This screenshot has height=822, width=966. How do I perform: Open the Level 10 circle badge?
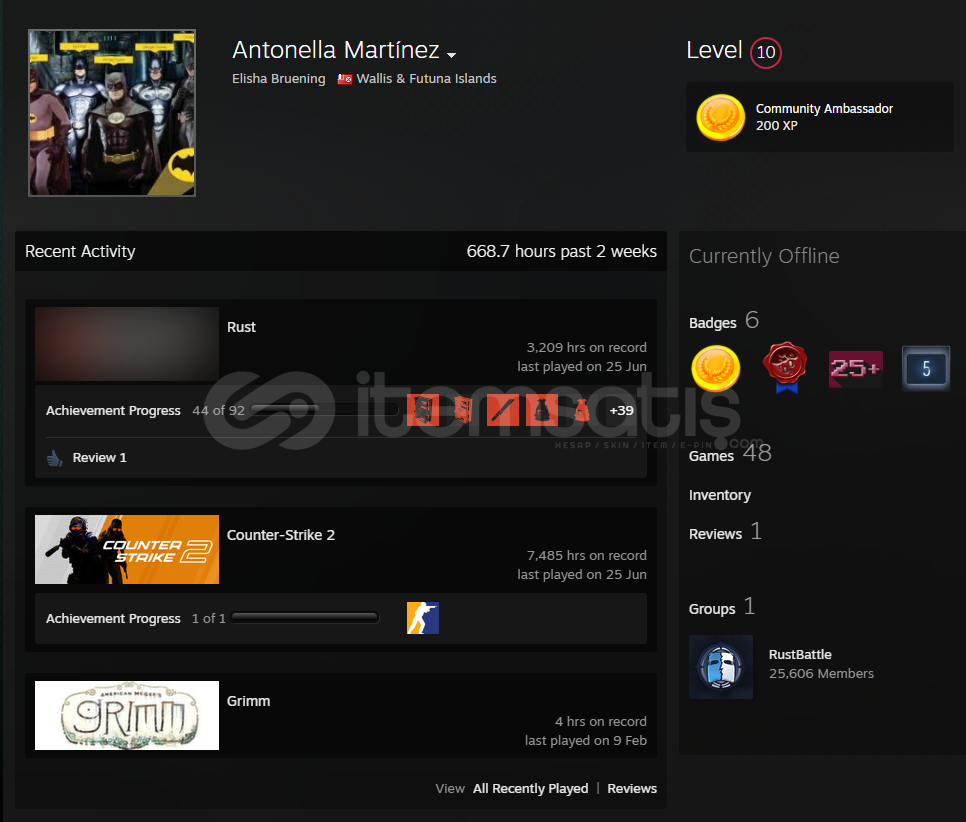[x=766, y=52]
